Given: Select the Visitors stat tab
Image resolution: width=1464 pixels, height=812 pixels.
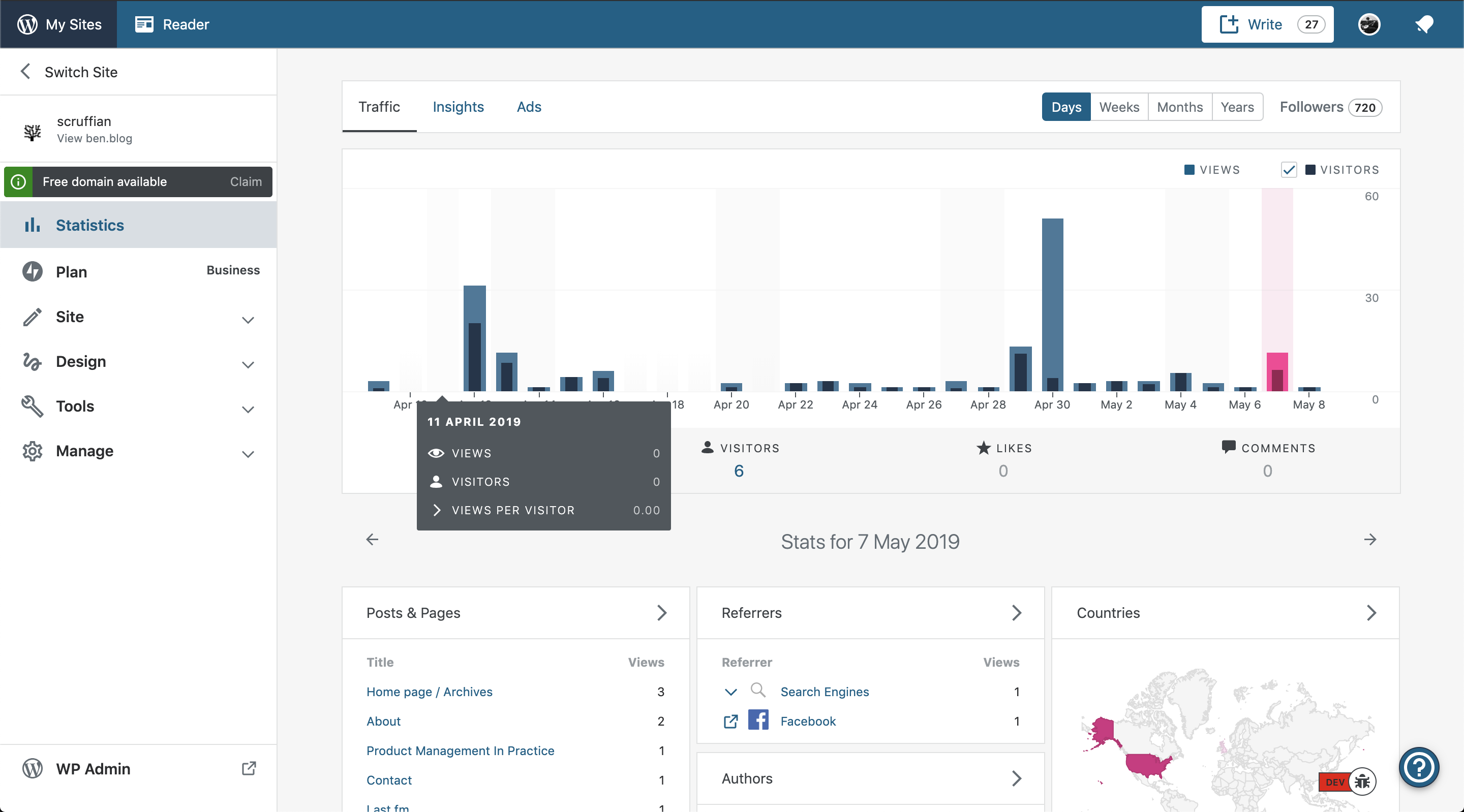Looking at the screenshot, I should pyautogui.click(x=740, y=460).
